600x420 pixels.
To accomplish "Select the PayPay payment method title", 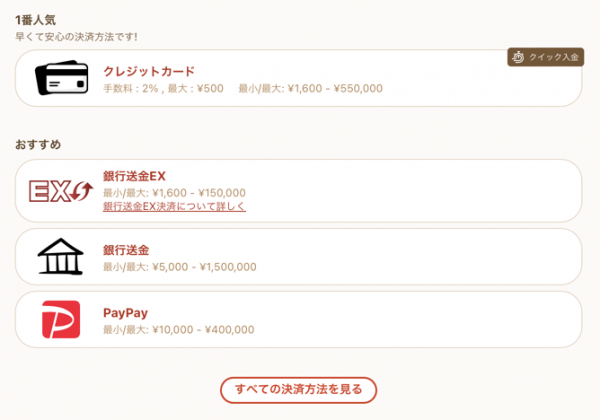I will pos(126,313).
